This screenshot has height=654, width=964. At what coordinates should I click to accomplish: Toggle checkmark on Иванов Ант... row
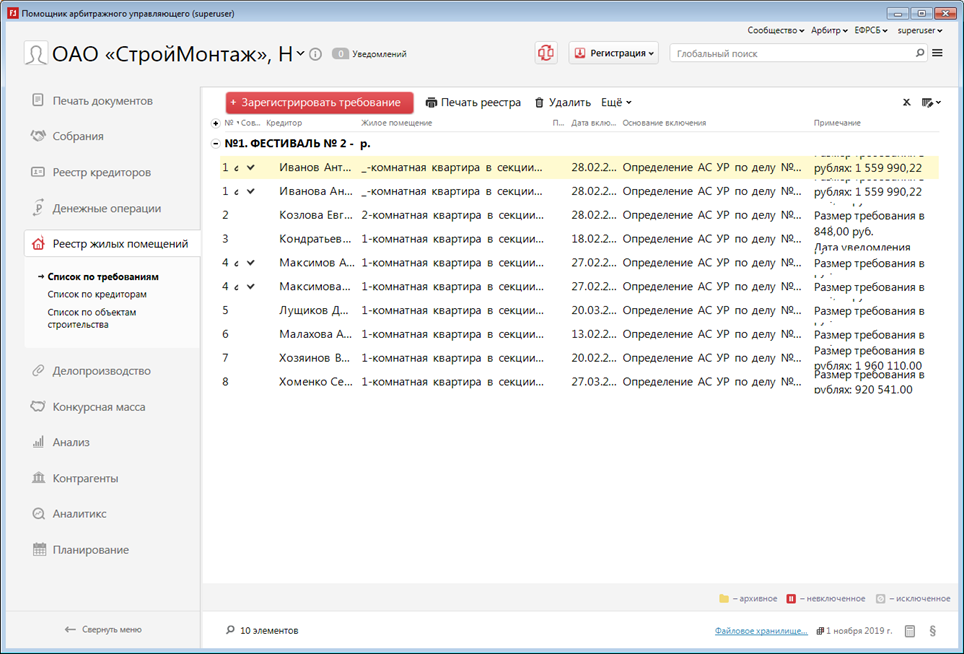[250, 167]
